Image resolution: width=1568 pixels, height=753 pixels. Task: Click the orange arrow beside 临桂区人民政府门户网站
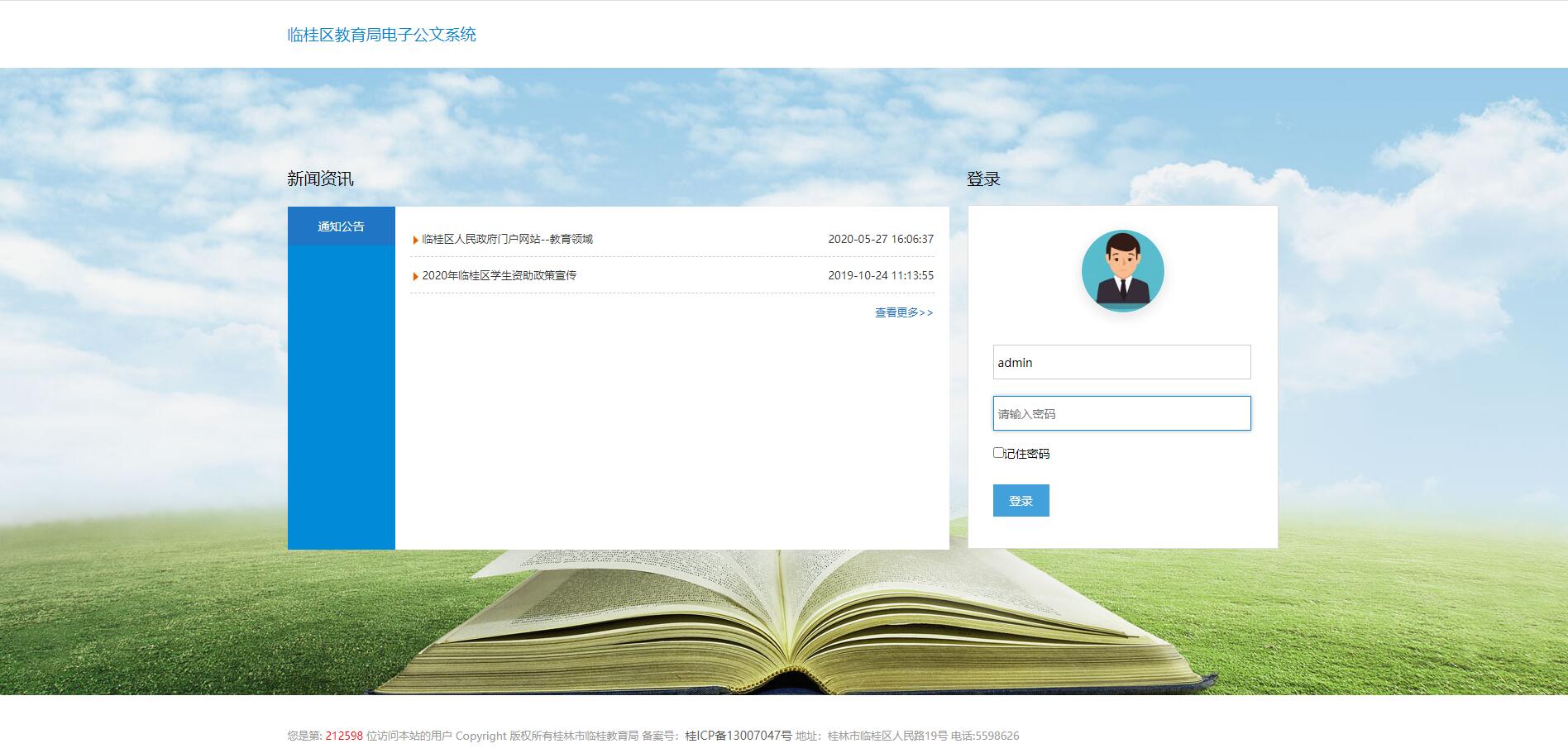(x=415, y=240)
